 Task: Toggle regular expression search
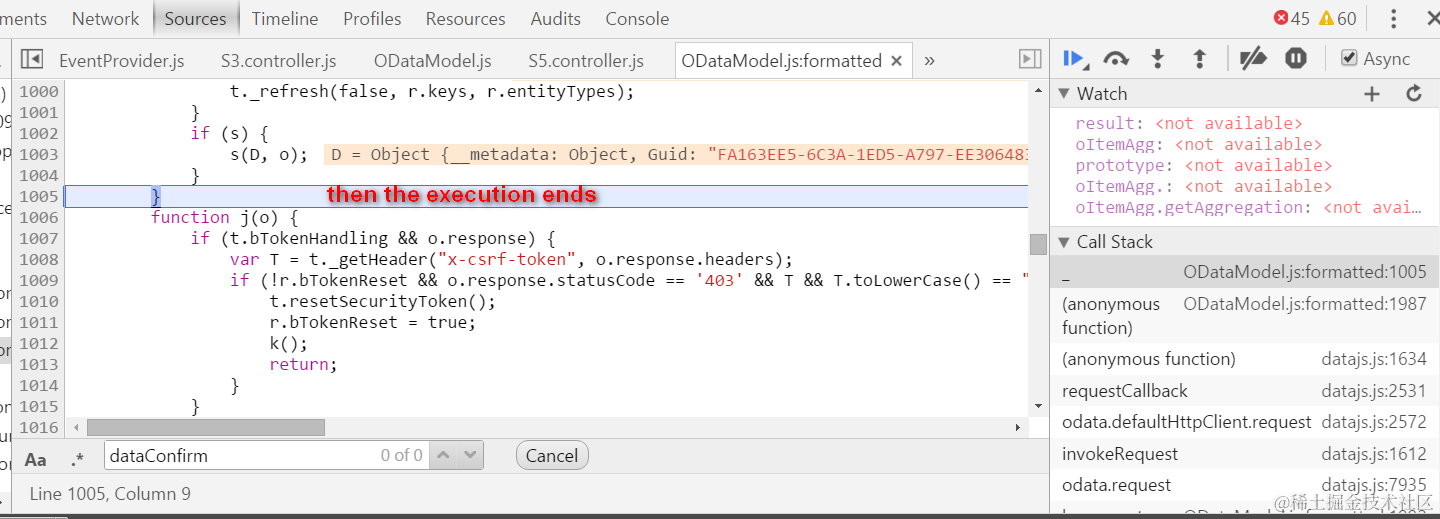pyautogui.click(x=77, y=460)
